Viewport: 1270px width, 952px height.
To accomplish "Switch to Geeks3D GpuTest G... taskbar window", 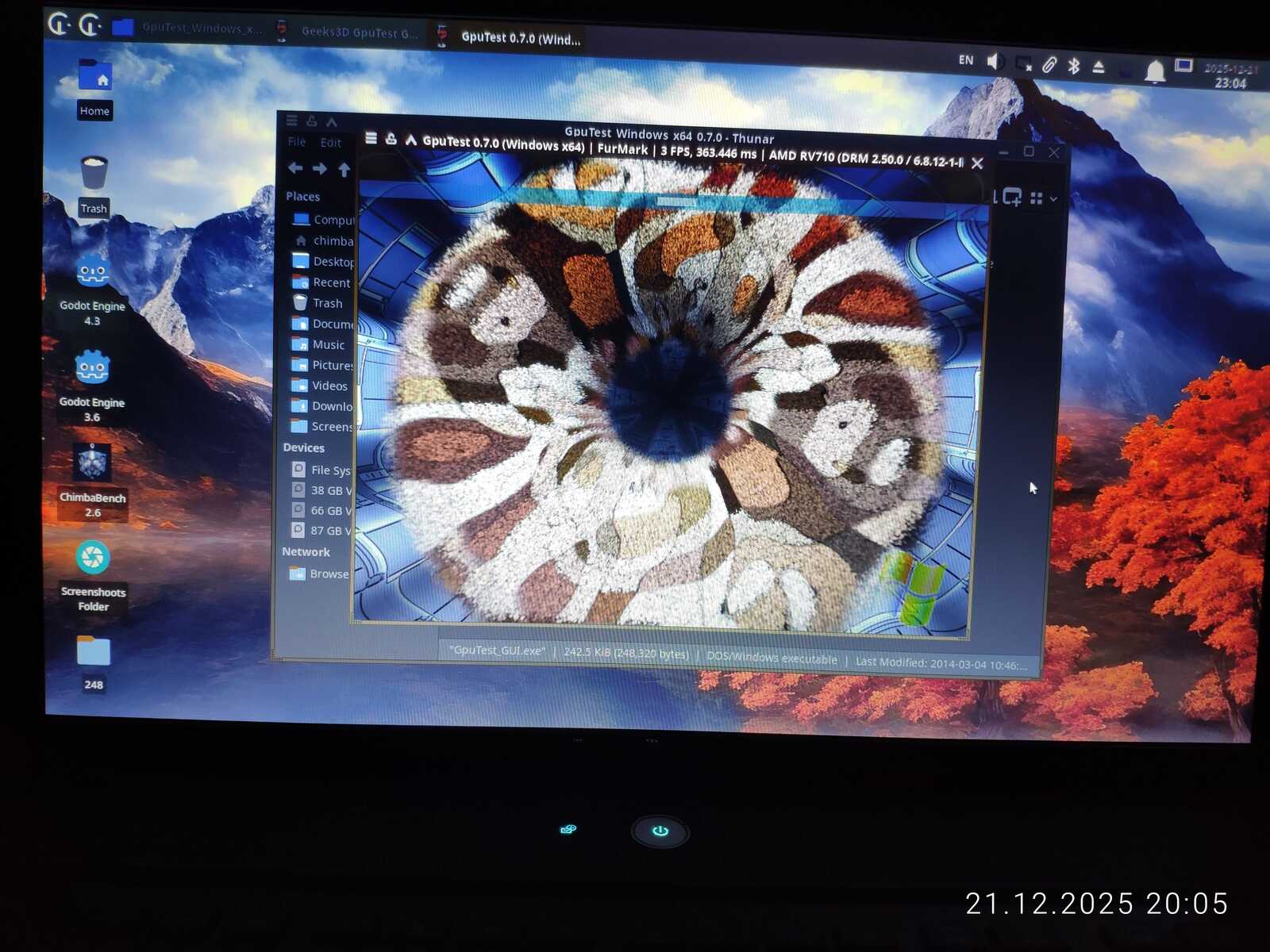I will [348, 32].
